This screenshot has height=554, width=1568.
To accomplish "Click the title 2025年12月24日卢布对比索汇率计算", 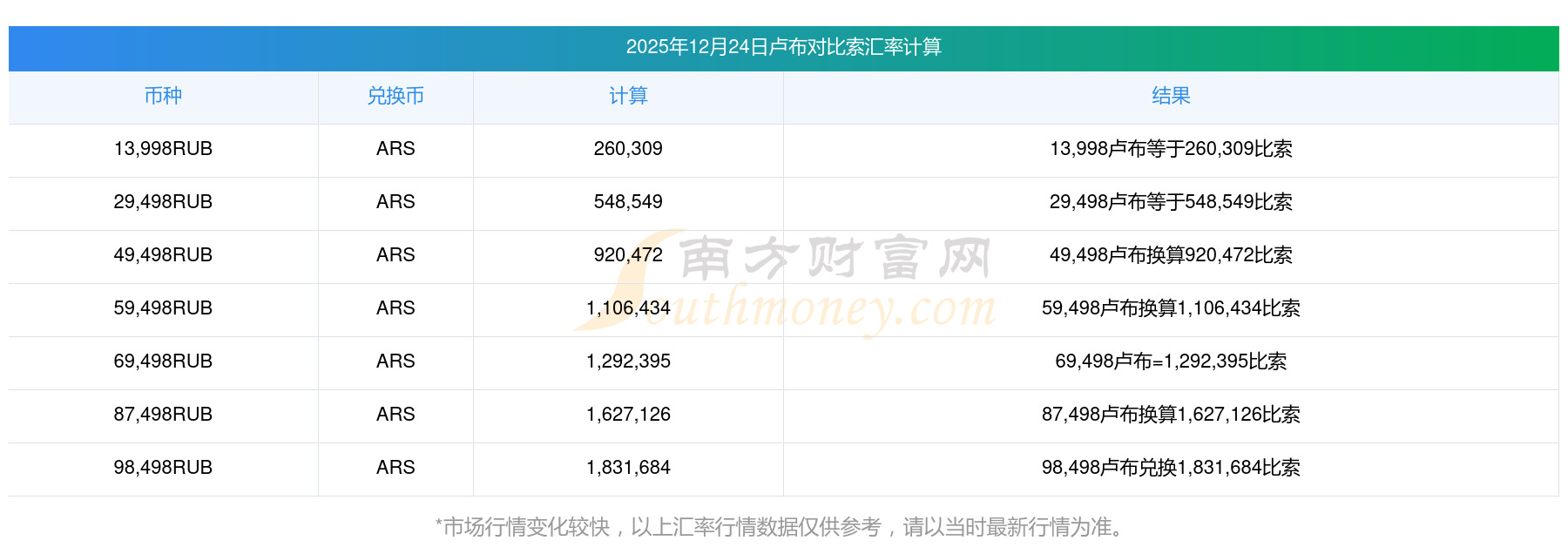I will pyautogui.click(x=783, y=47).
